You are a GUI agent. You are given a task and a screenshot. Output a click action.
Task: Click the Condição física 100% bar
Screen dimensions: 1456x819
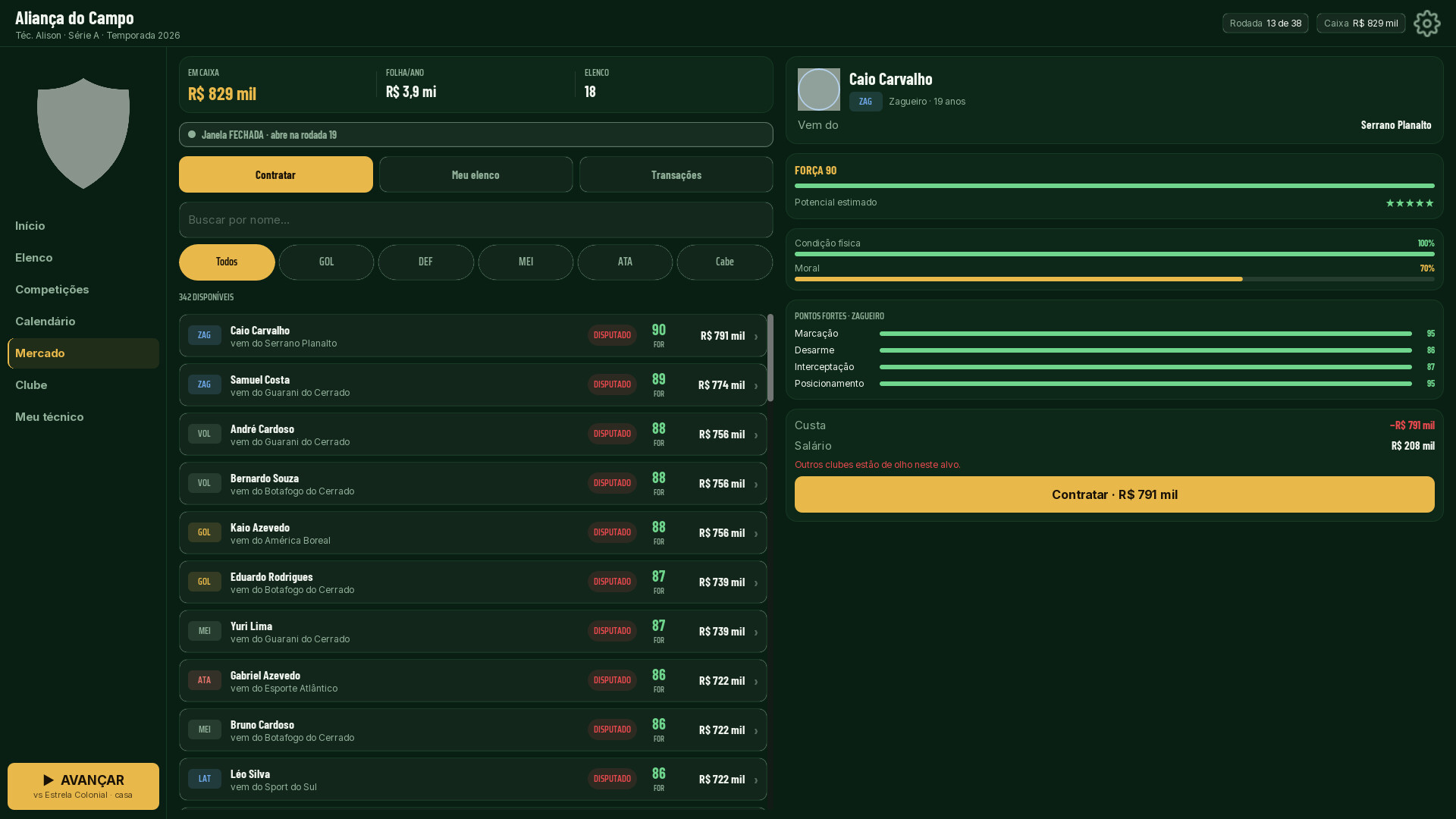pos(1115,254)
